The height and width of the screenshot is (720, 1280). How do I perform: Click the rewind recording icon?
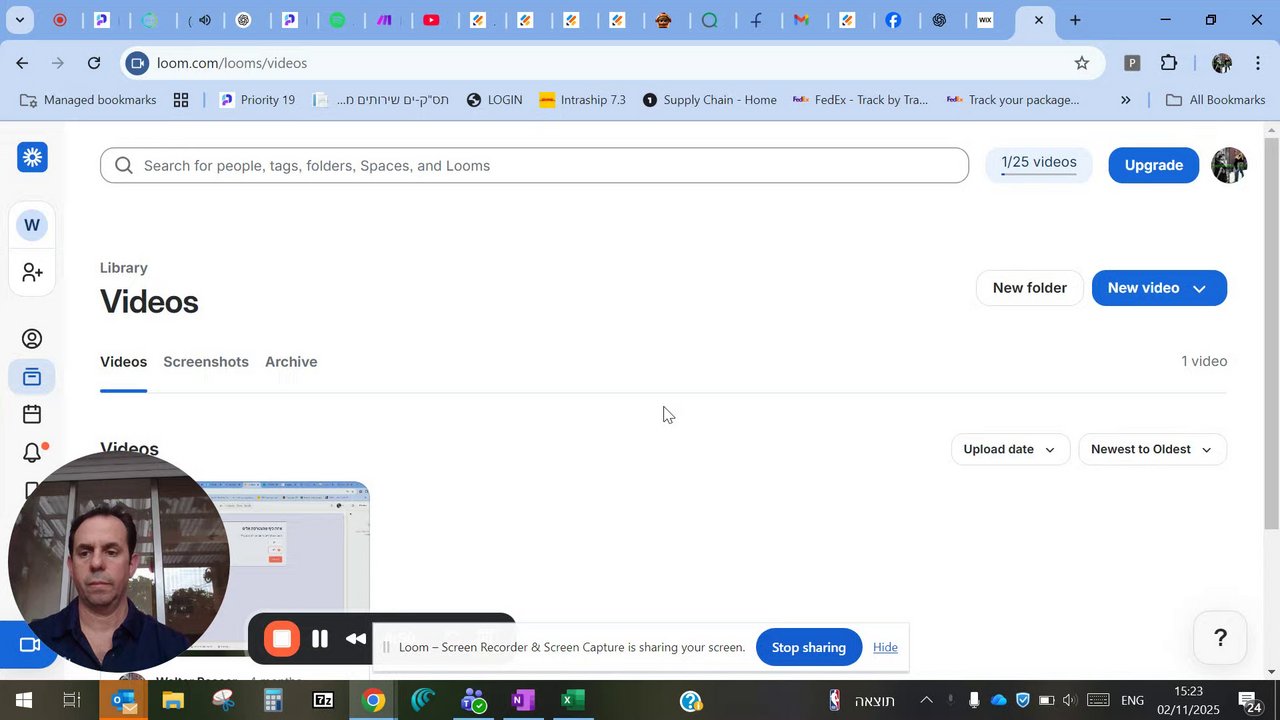[356, 639]
